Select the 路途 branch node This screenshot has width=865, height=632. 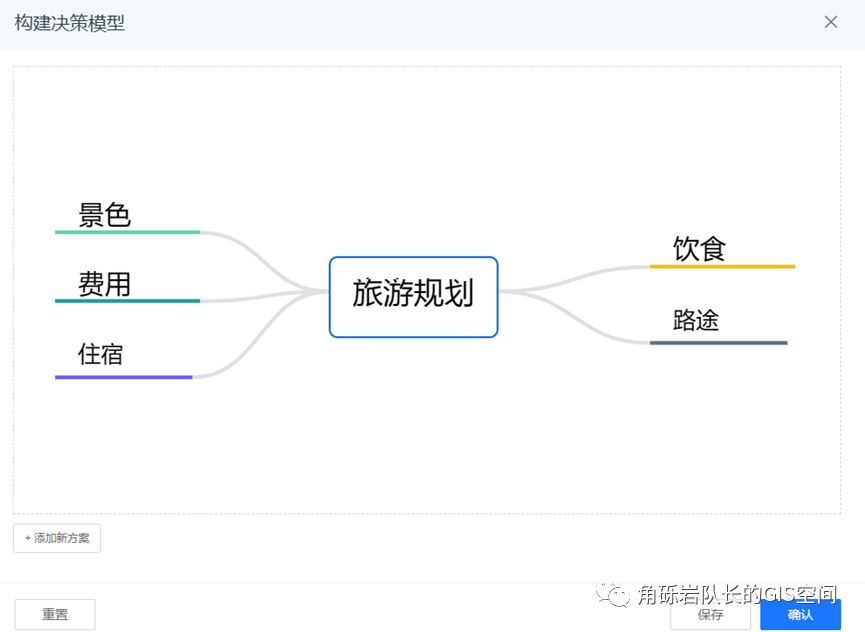click(x=695, y=320)
